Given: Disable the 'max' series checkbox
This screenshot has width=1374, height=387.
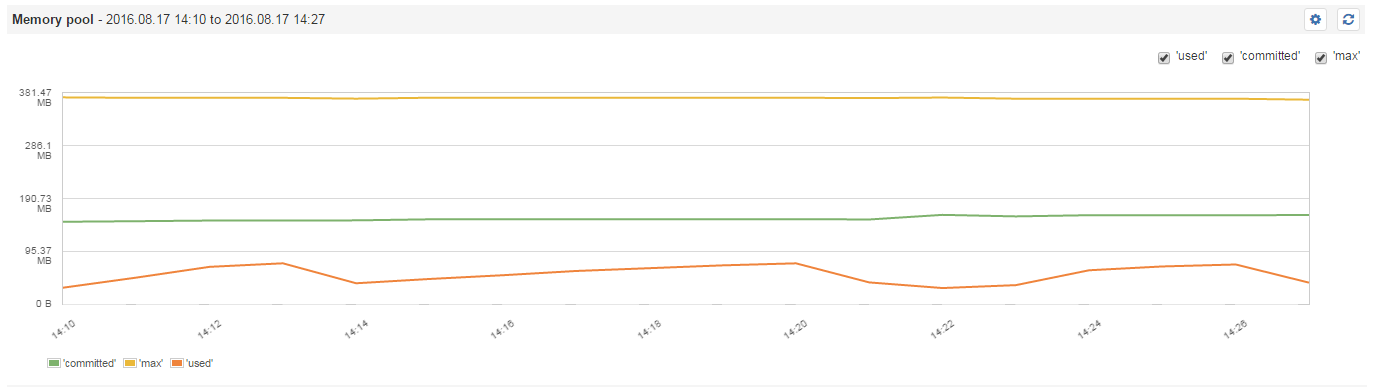Looking at the screenshot, I should click(x=1321, y=58).
